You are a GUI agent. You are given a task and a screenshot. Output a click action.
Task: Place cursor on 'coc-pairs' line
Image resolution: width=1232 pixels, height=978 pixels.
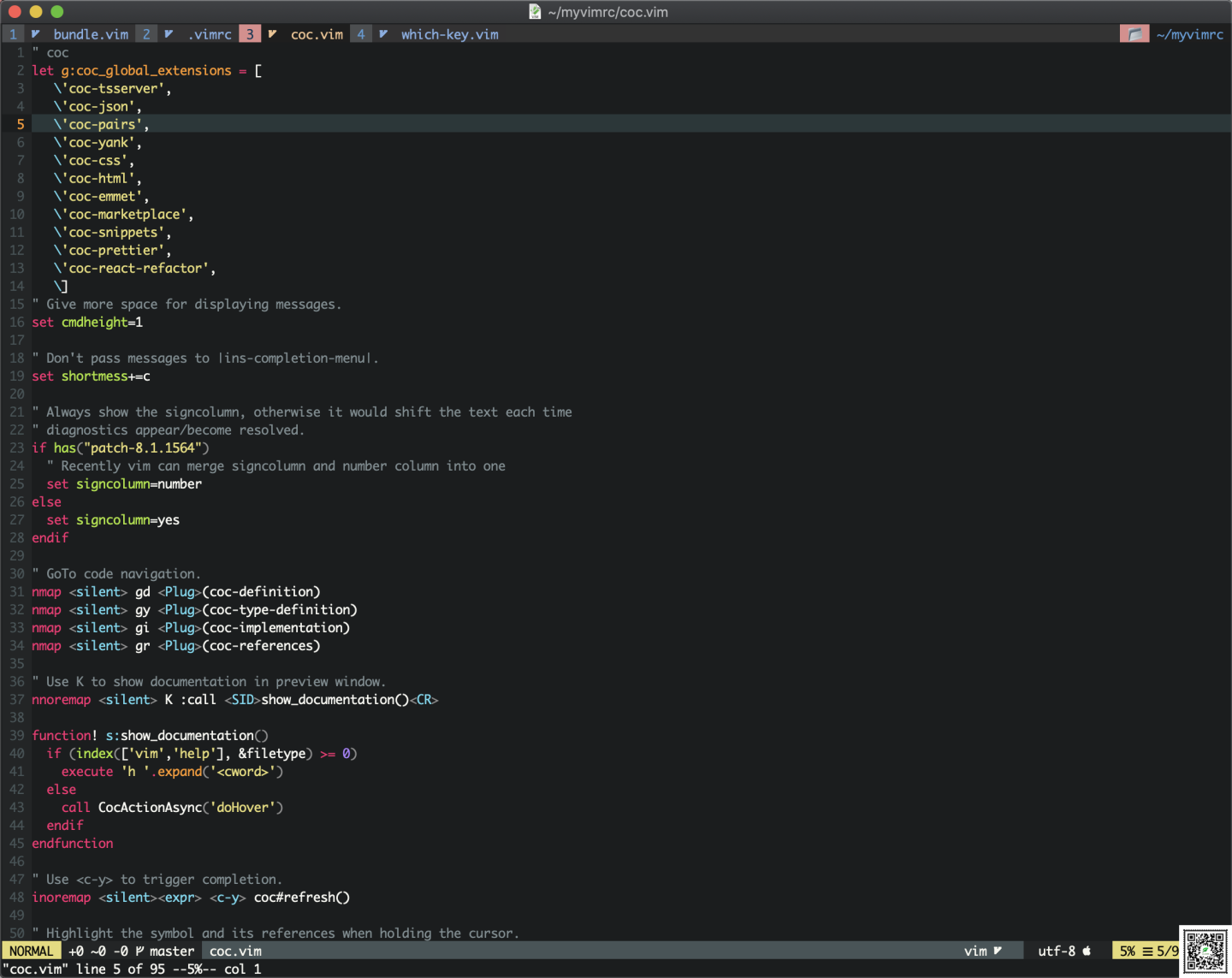pos(101,124)
